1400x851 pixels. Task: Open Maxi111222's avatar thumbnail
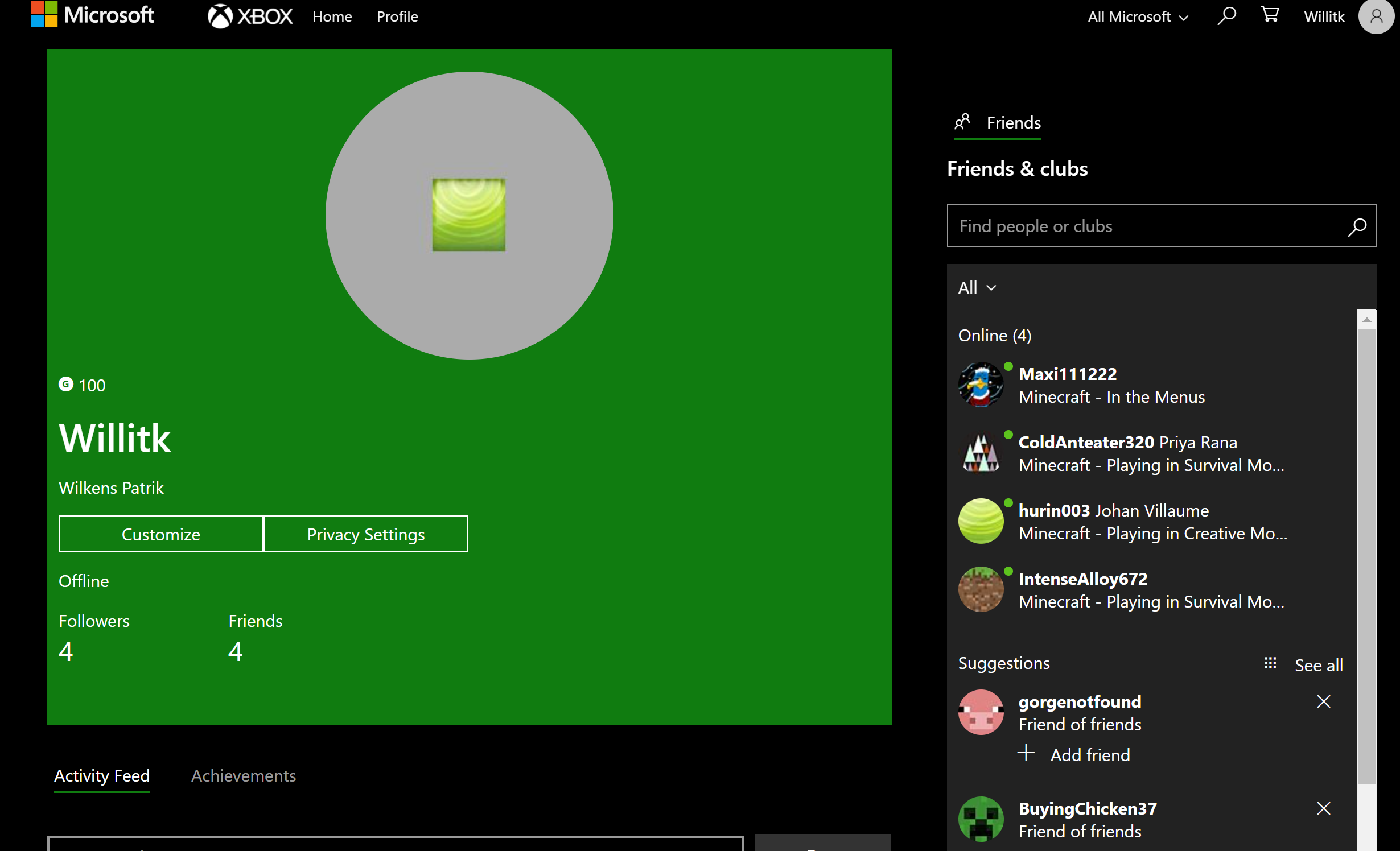pos(981,385)
